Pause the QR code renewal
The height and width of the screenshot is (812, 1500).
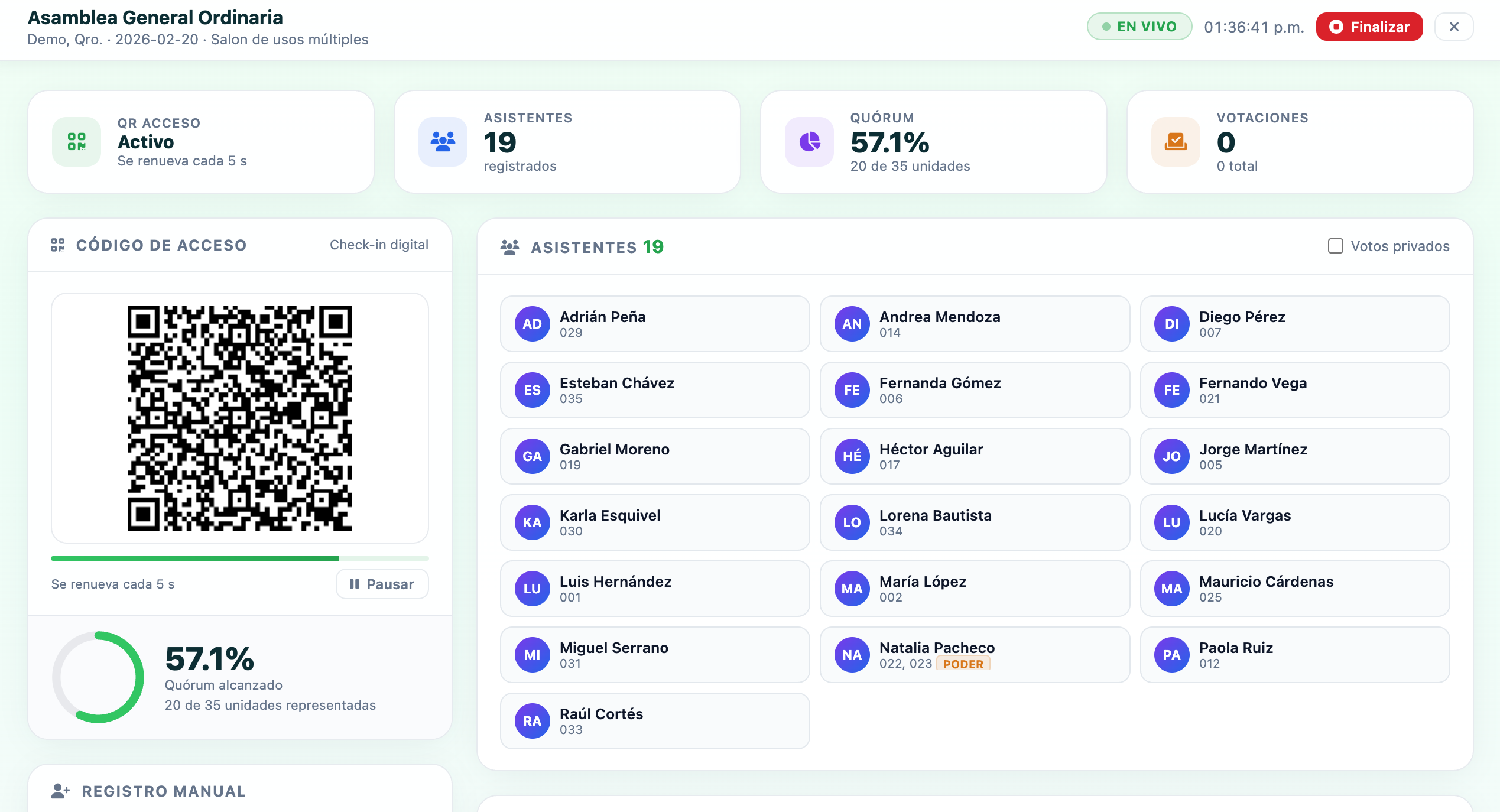coord(382,584)
